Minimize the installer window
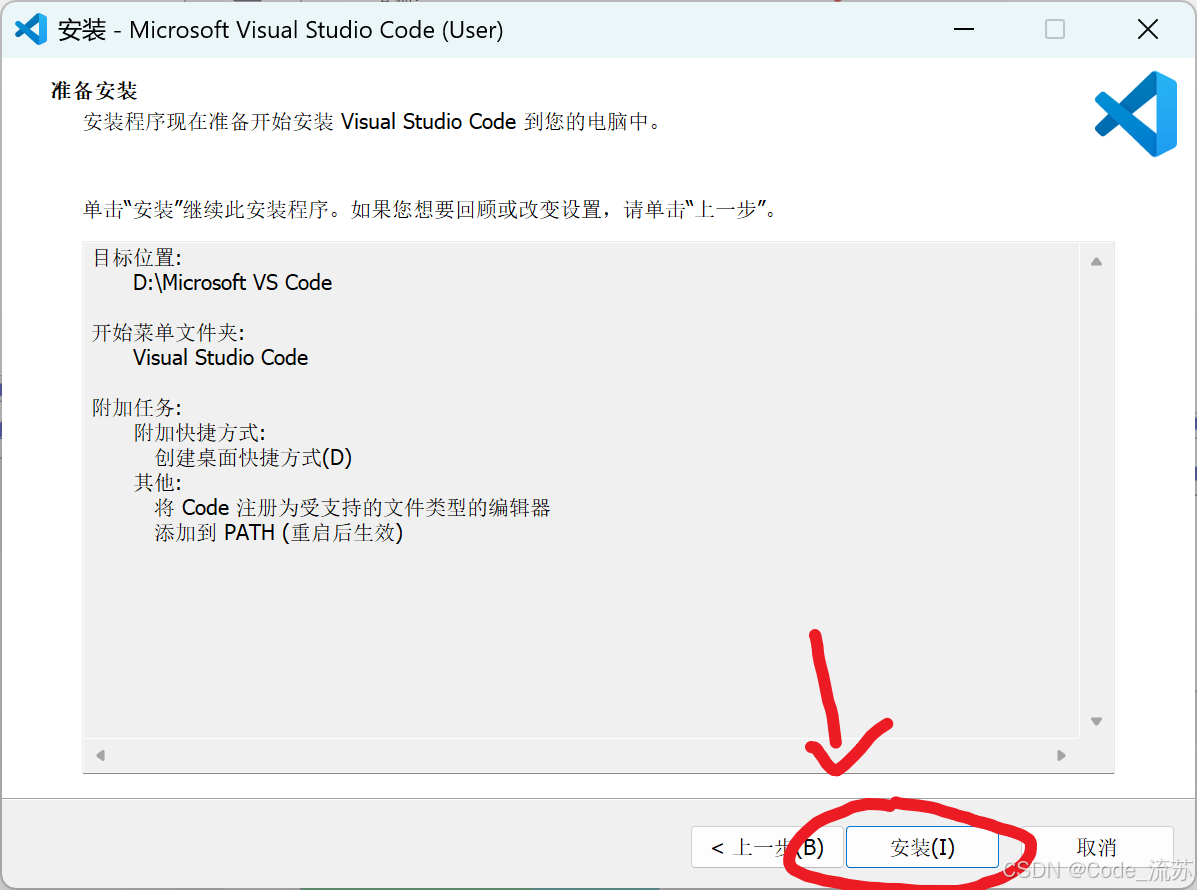Screen dimensions: 1197x890 click(x=964, y=30)
